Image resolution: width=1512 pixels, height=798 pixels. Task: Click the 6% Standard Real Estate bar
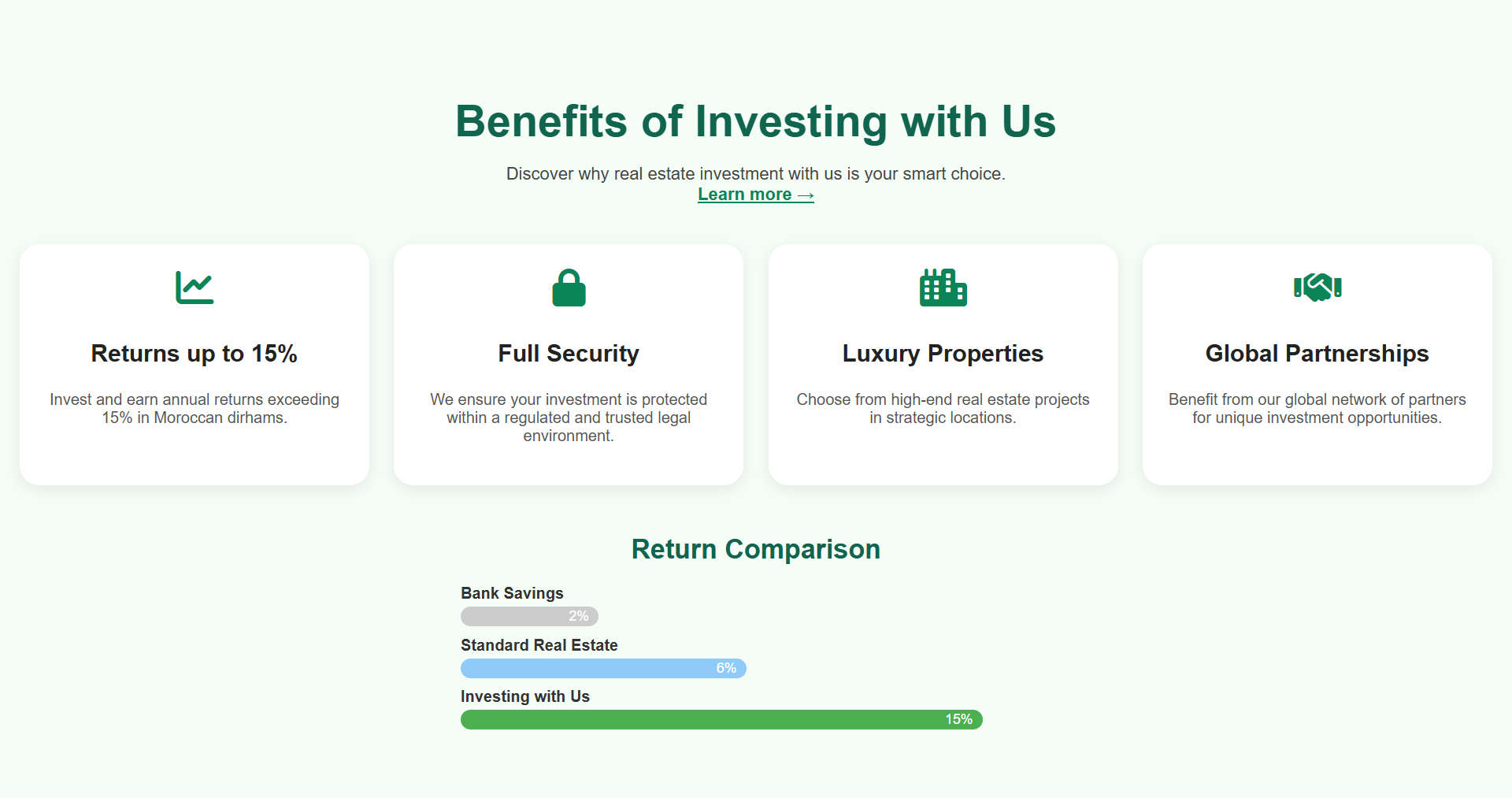coord(603,667)
